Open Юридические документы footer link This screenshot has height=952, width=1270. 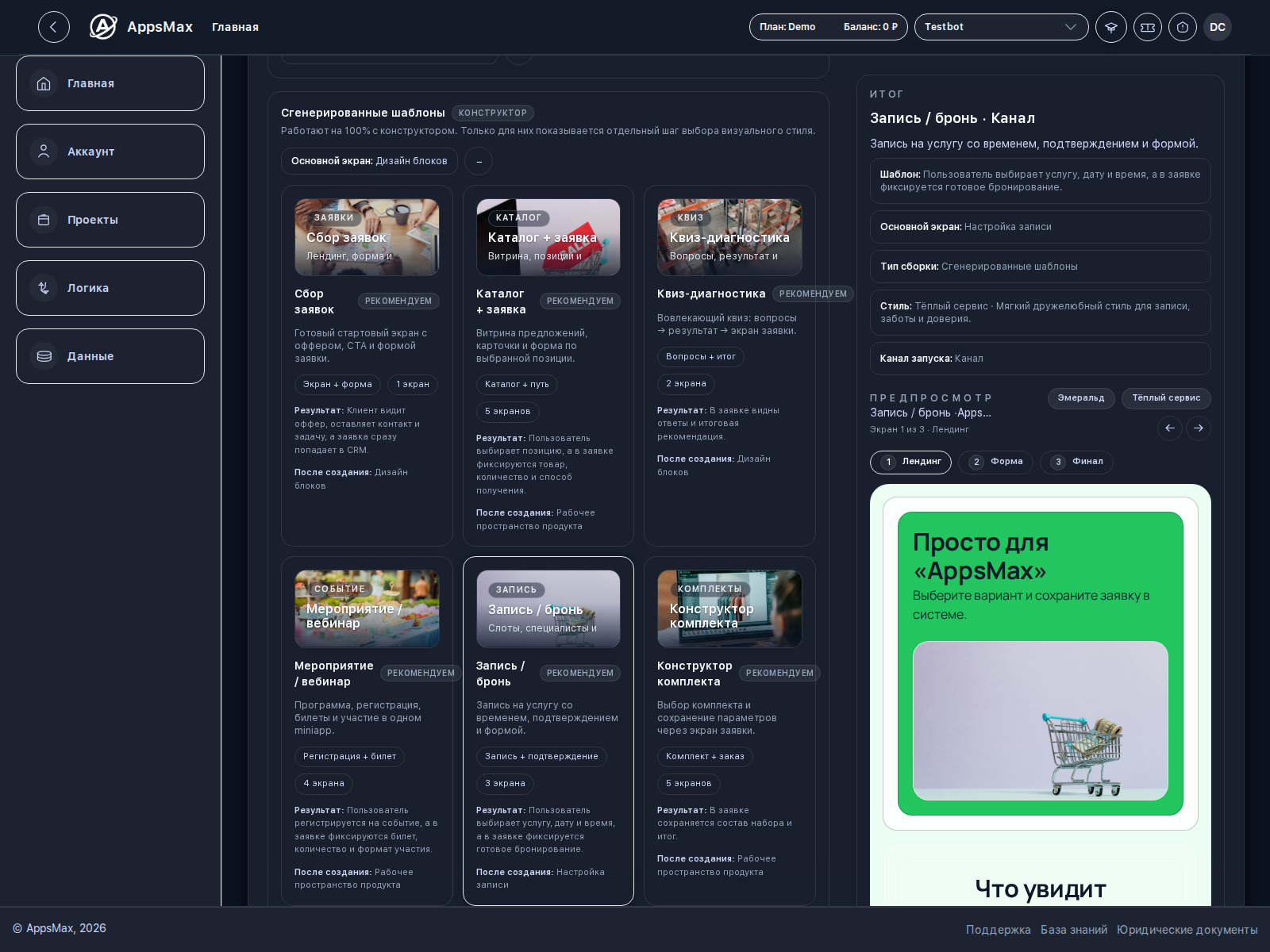1187,930
